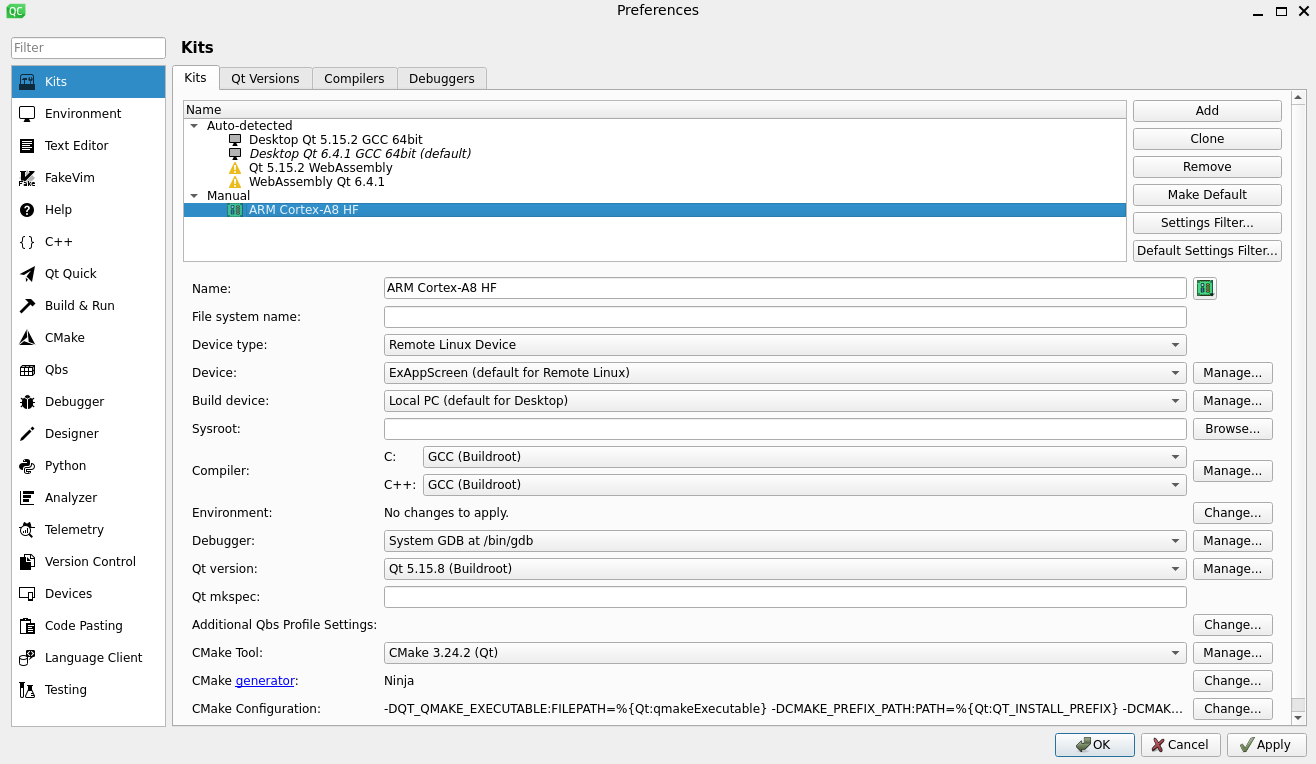Select the Kits category icon in sidebar

[x=27, y=82]
